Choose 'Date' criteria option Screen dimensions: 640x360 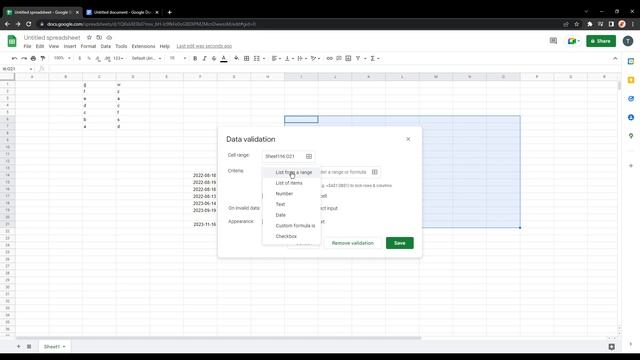pyautogui.click(x=291, y=215)
